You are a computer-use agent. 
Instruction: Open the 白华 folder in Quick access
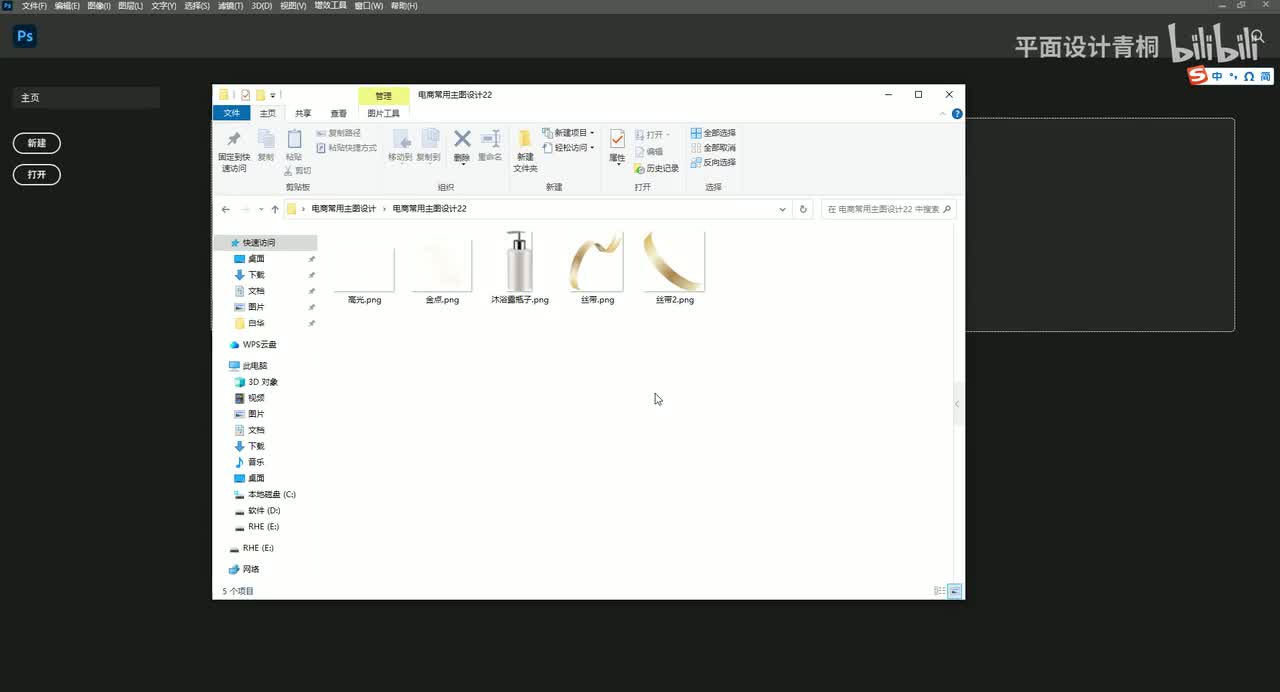256,323
